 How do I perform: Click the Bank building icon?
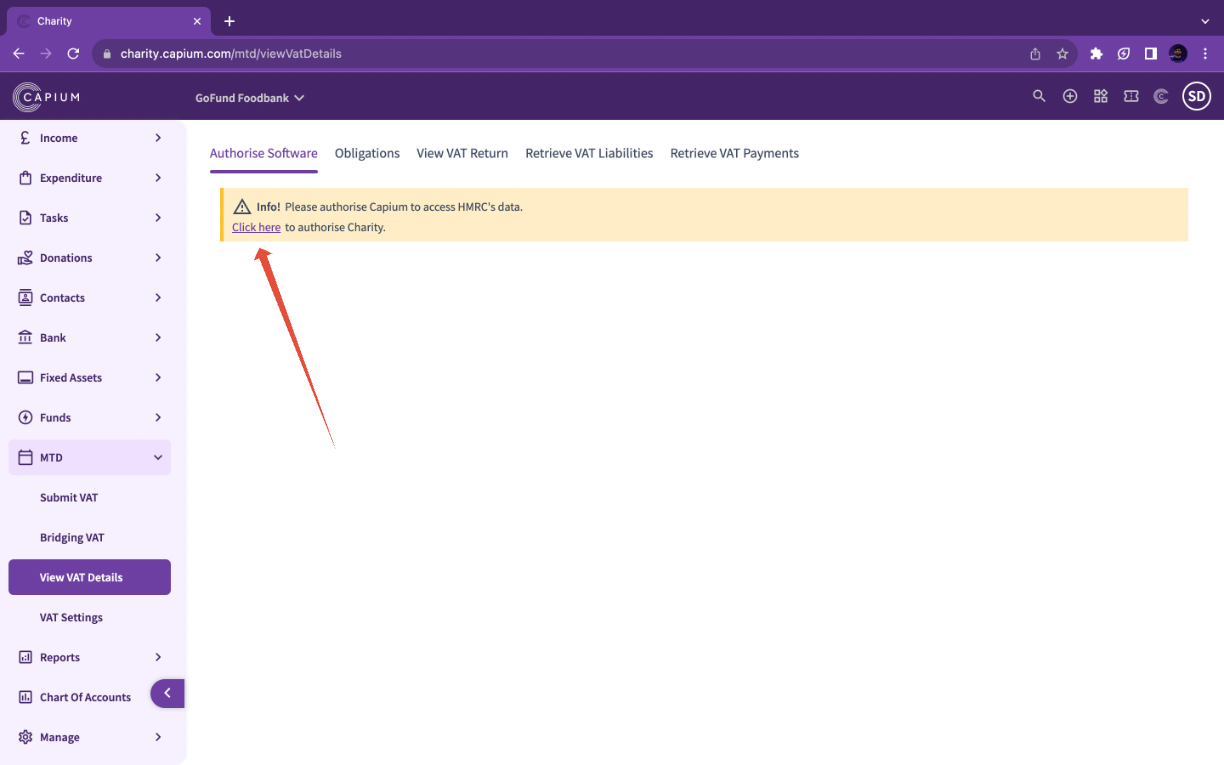[25, 338]
